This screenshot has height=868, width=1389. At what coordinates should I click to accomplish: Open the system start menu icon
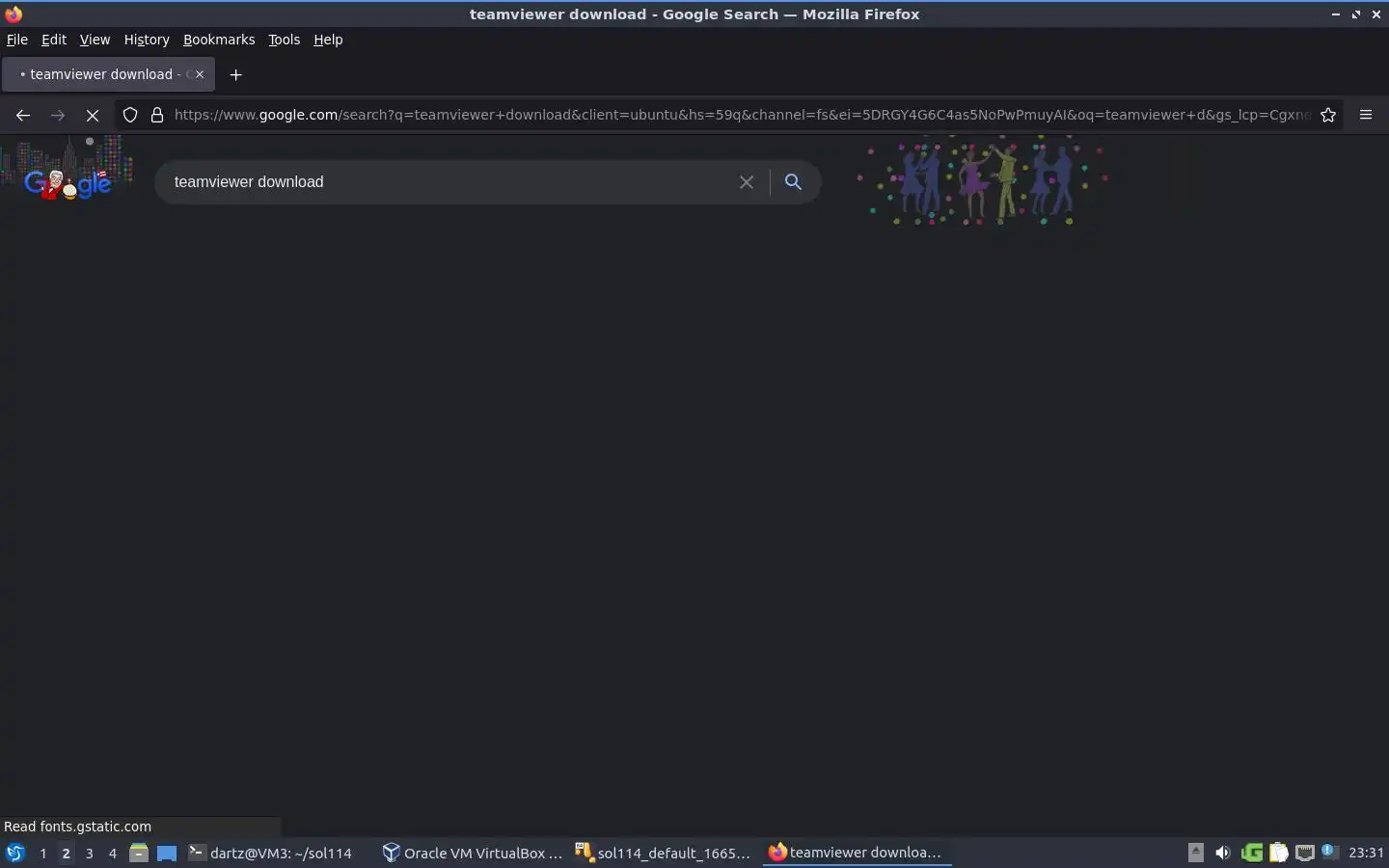14,853
